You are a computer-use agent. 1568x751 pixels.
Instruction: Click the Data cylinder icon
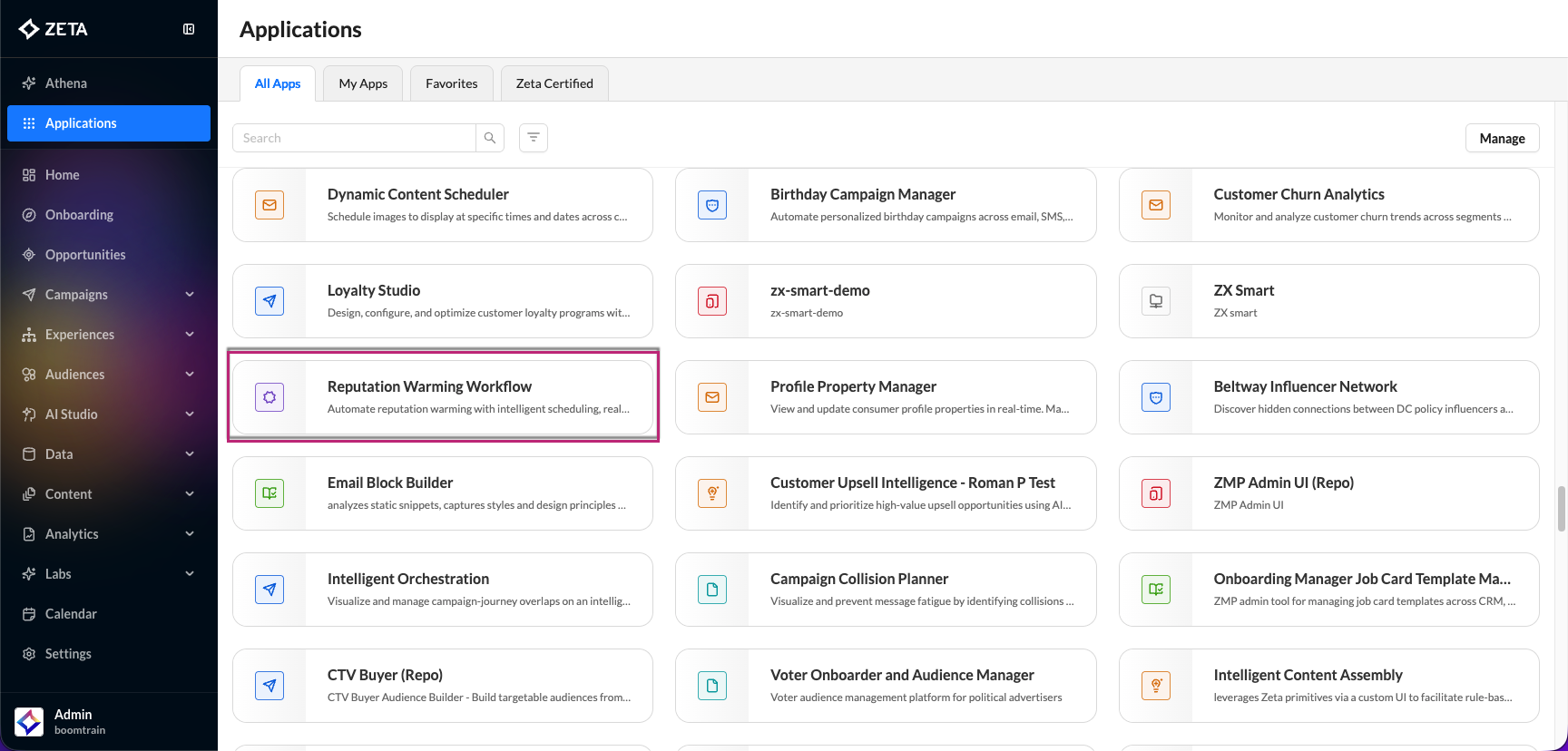29,454
